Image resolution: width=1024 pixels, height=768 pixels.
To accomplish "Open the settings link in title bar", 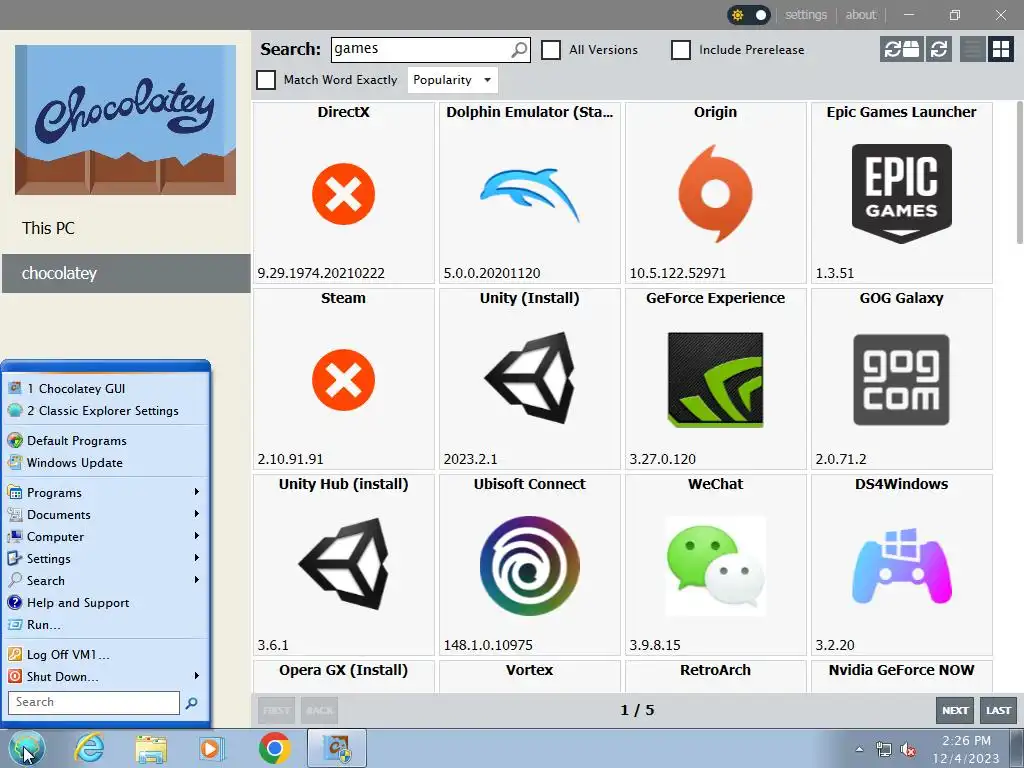I will click(806, 14).
